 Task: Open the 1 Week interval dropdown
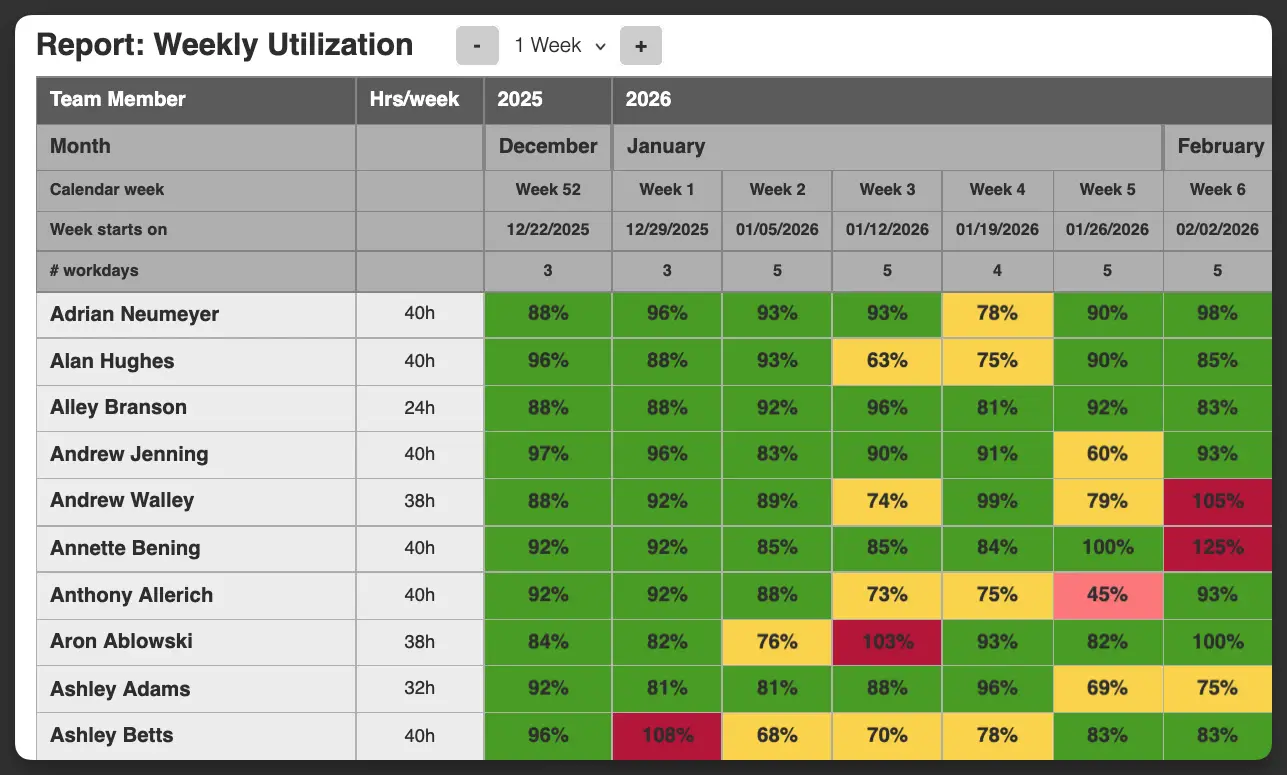tap(557, 45)
